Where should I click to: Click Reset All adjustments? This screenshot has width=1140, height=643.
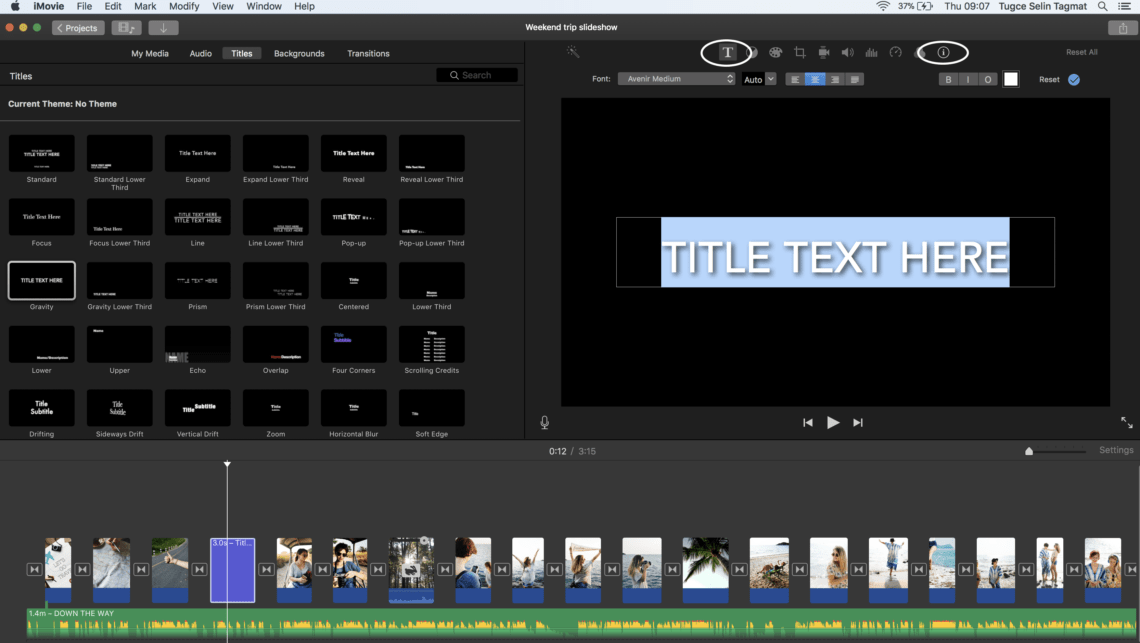click(x=1081, y=52)
